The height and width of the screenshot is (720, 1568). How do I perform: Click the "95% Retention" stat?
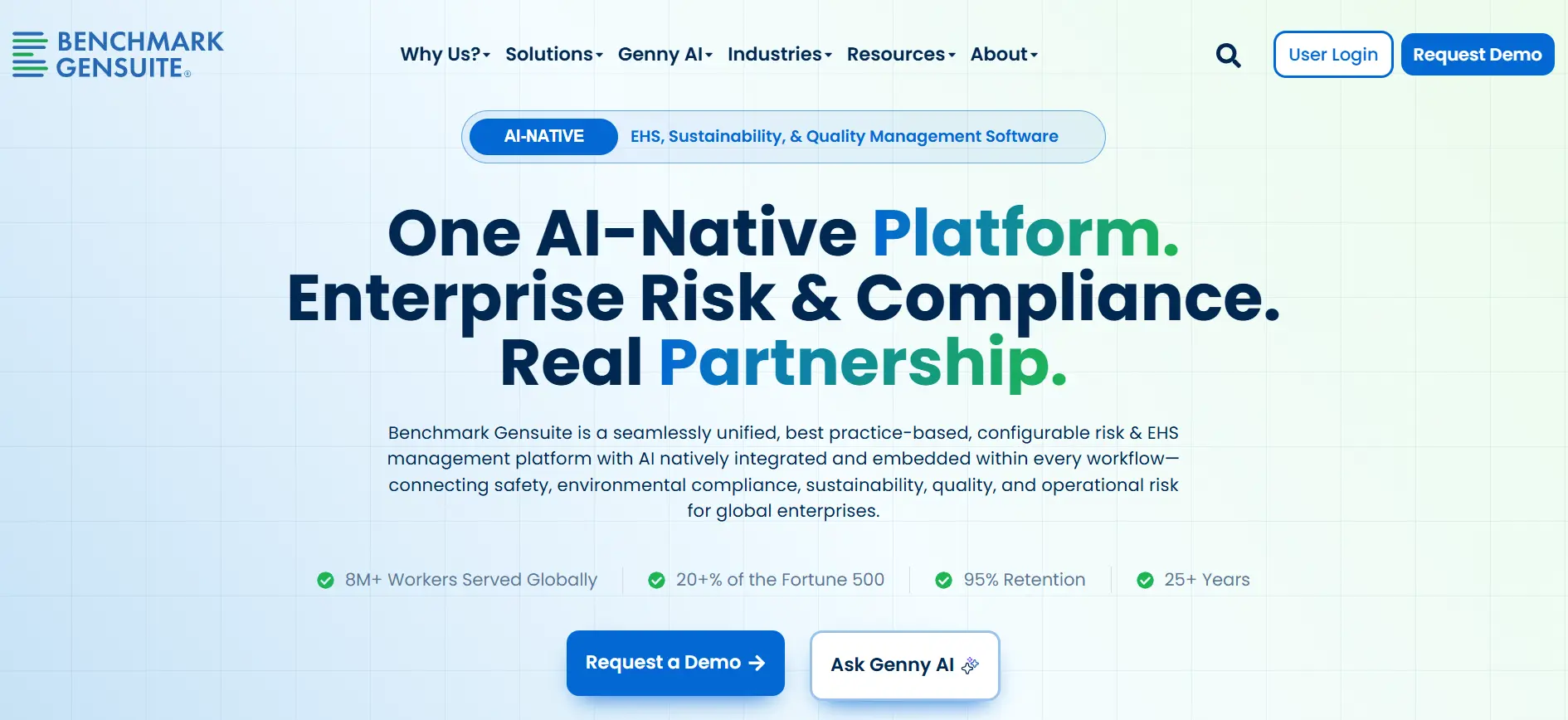(x=1010, y=580)
